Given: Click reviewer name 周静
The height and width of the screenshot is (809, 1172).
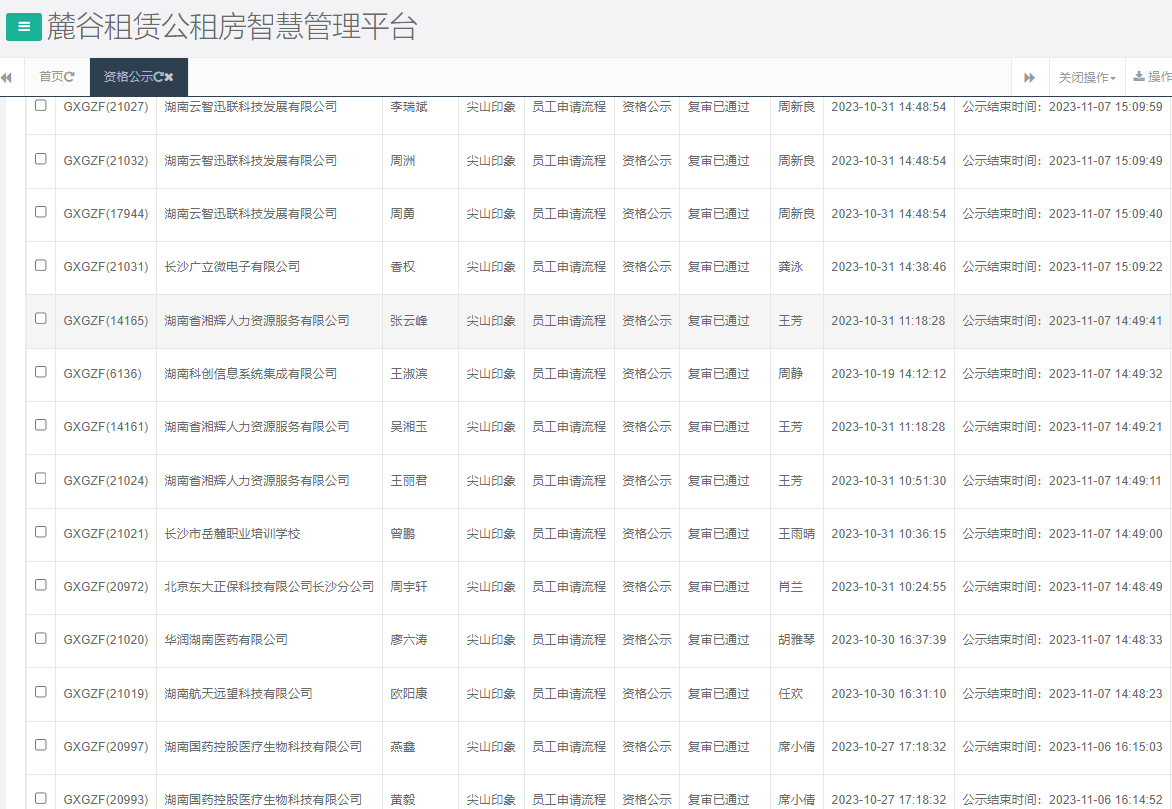Looking at the screenshot, I should click(x=791, y=374).
